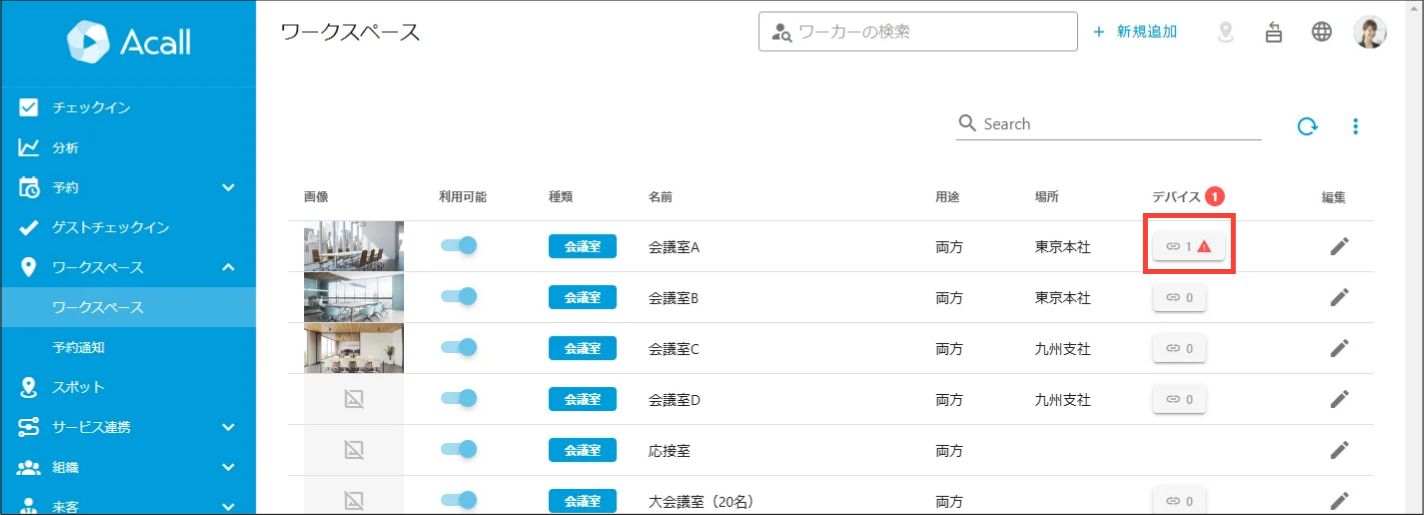Open the device link button for 会議室A
Viewport: 1424px width, 515px height.
coord(1189,246)
